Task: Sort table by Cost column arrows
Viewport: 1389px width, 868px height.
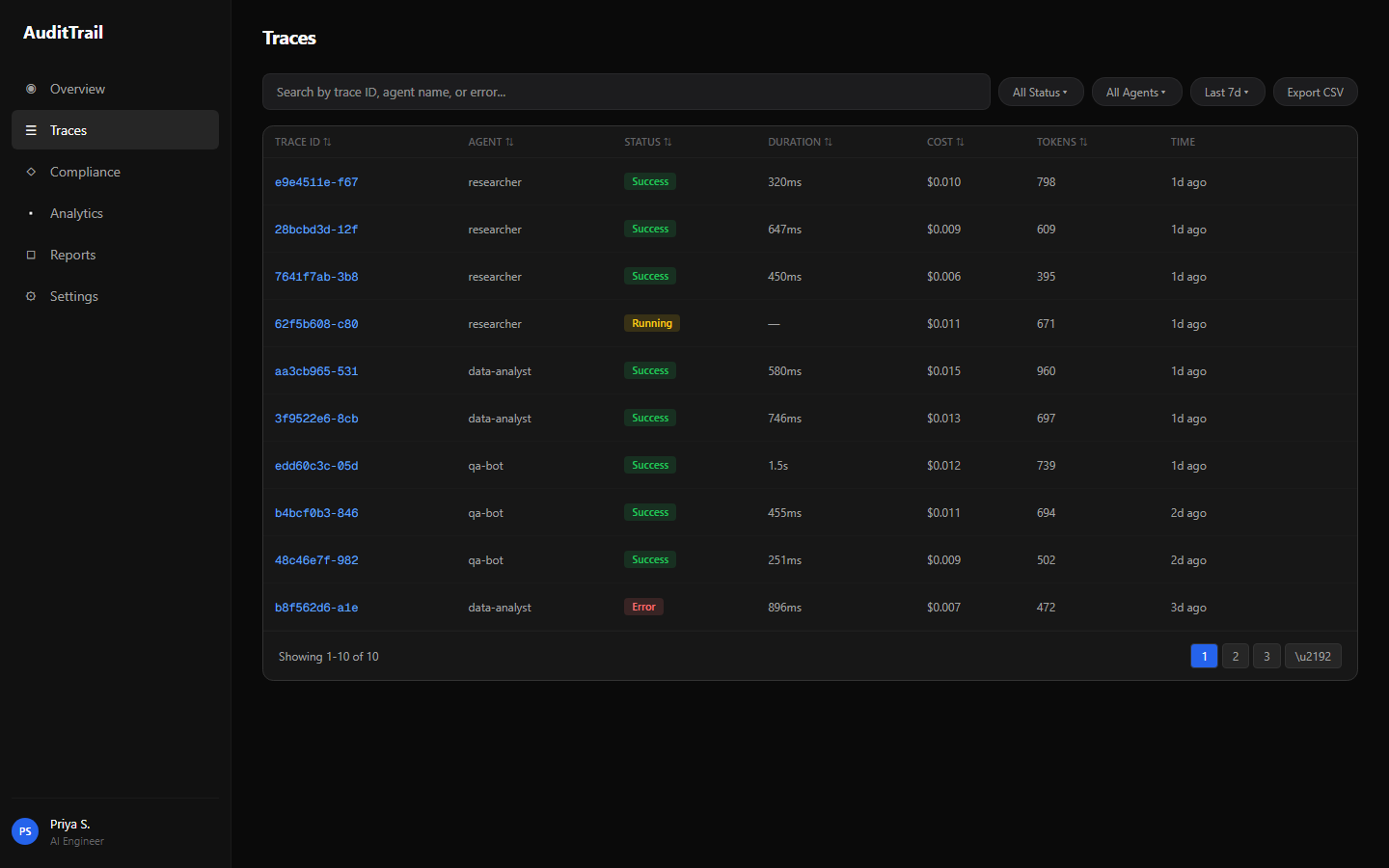Action: (960, 142)
